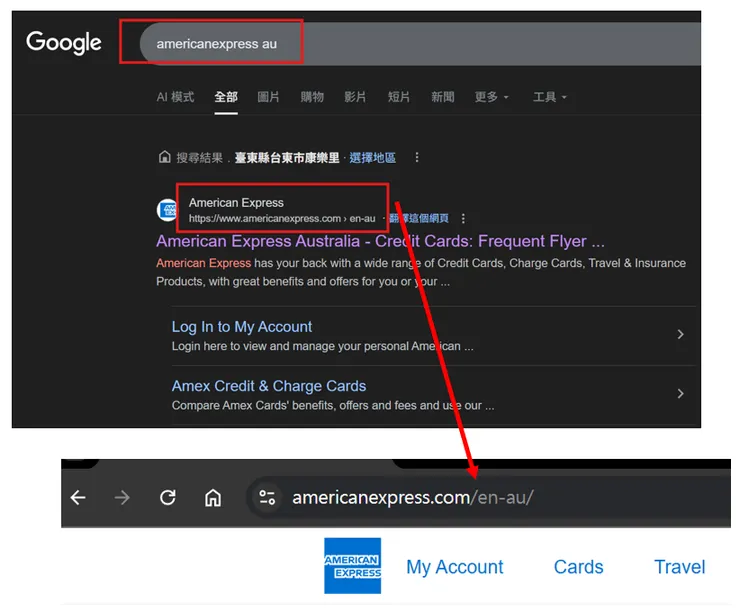
Task: Switch to the 新聞 tab
Action: point(443,97)
